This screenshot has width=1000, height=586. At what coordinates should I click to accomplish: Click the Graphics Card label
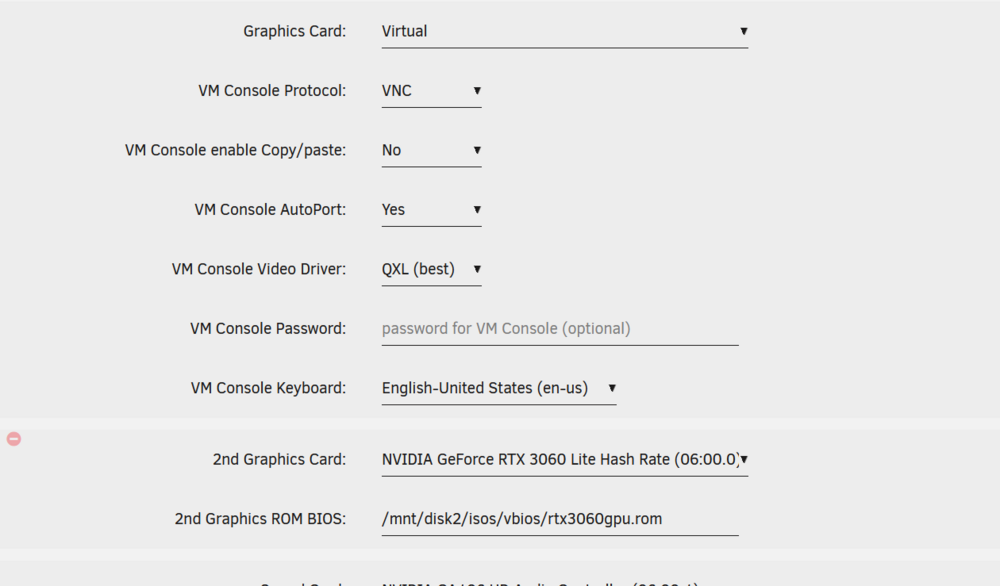(x=295, y=31)
